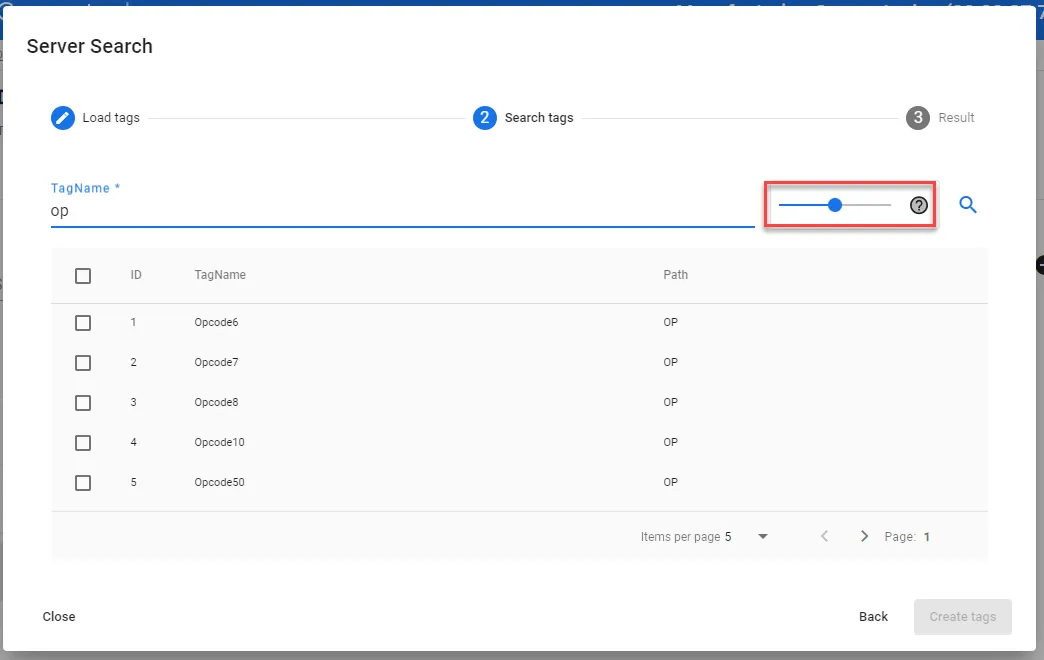Click the Search tags step label
The image size is (1044, 660).
pos(539,118)
